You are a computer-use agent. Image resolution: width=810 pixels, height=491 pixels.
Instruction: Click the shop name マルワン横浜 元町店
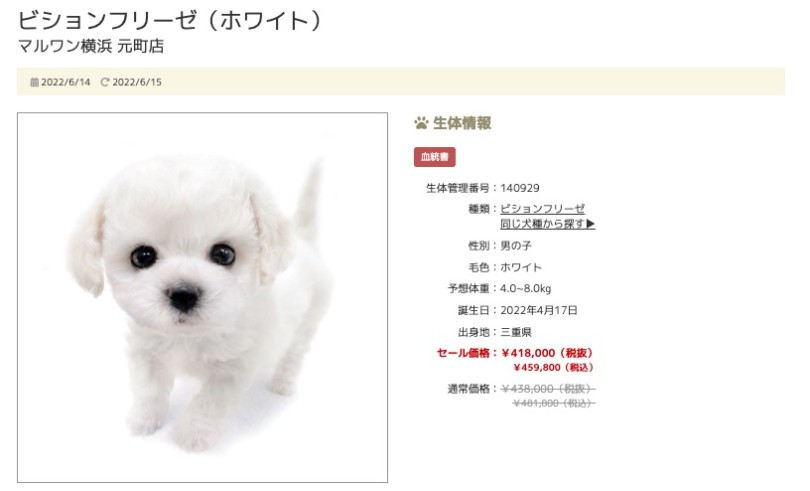click(91, 47)
